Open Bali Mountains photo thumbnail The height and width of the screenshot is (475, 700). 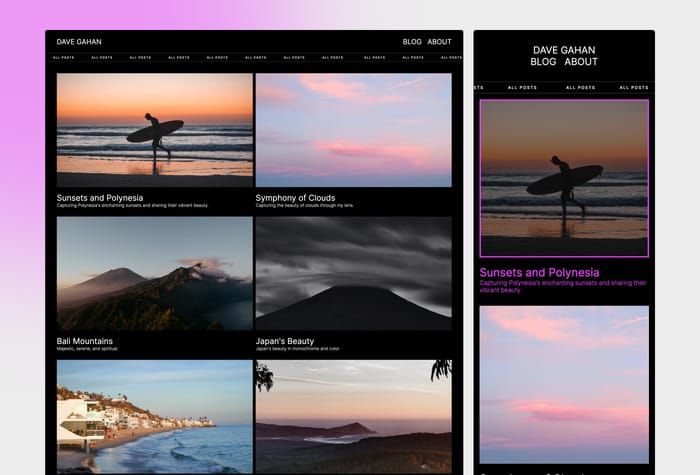point(154,273)
